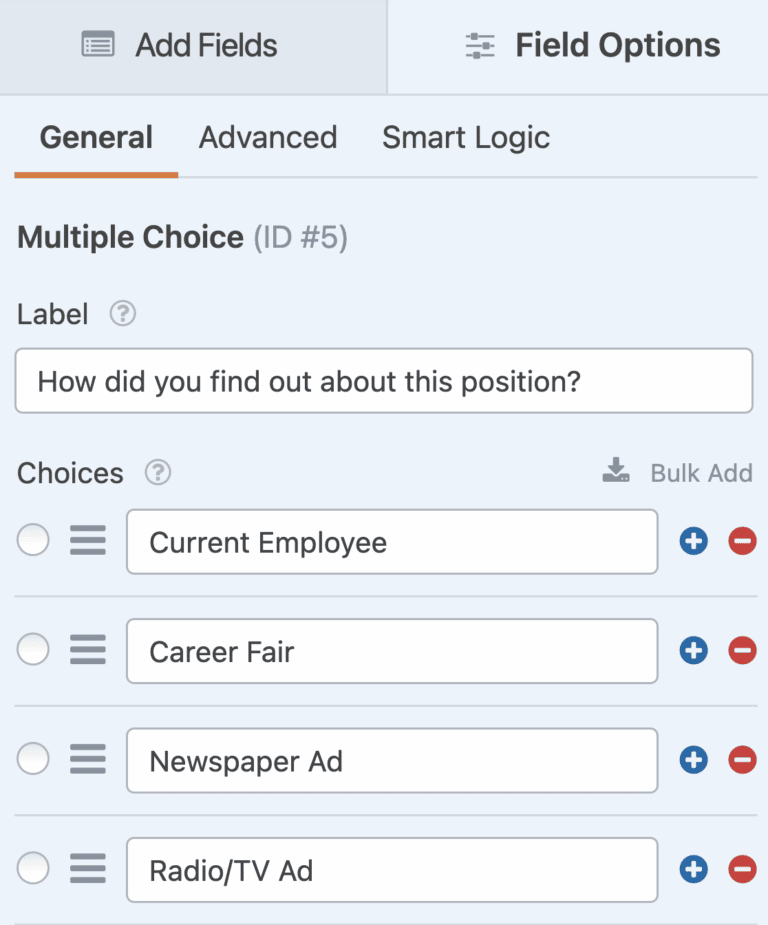
Task: Remove the Career Fair choice
Action: (742, 650)
